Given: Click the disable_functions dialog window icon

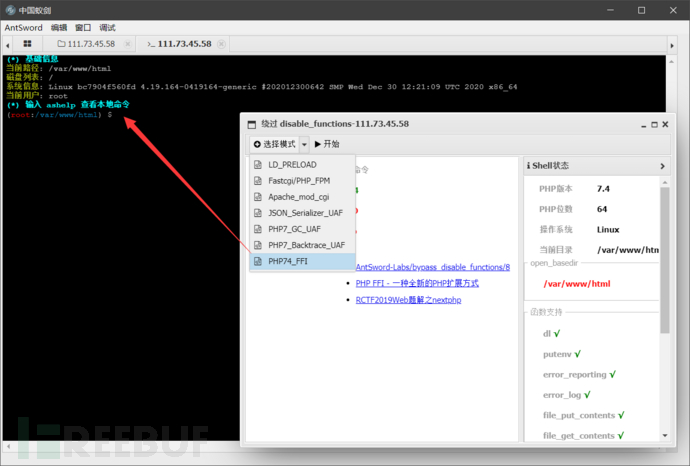Looking at the screenshot, I should 252,125.
